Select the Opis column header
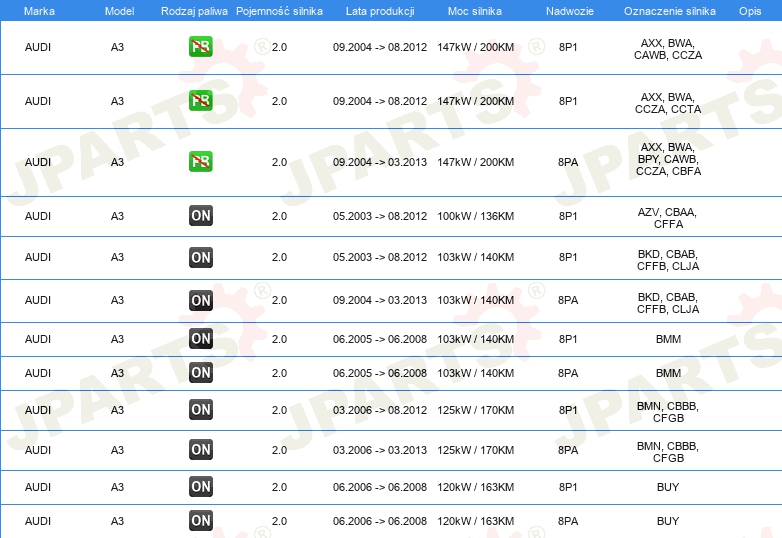The height and width of the screenshot is (538, 782). [x=750, y=10]
